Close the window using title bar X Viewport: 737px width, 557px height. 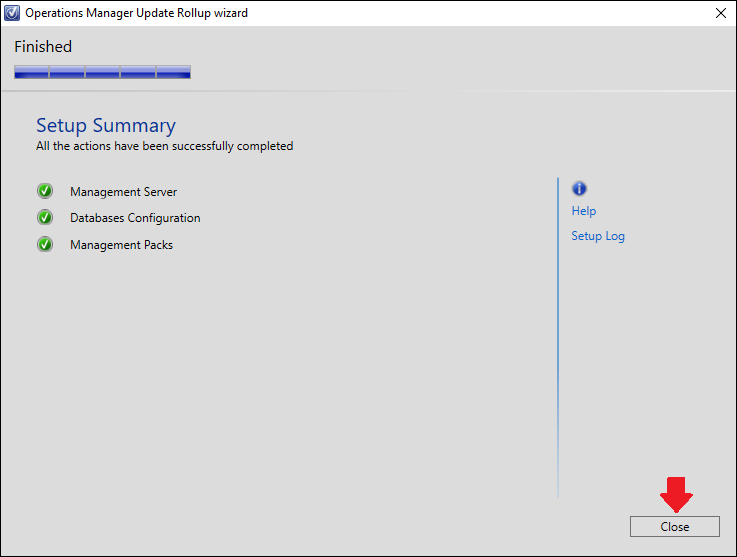click(x=721, y=13)
